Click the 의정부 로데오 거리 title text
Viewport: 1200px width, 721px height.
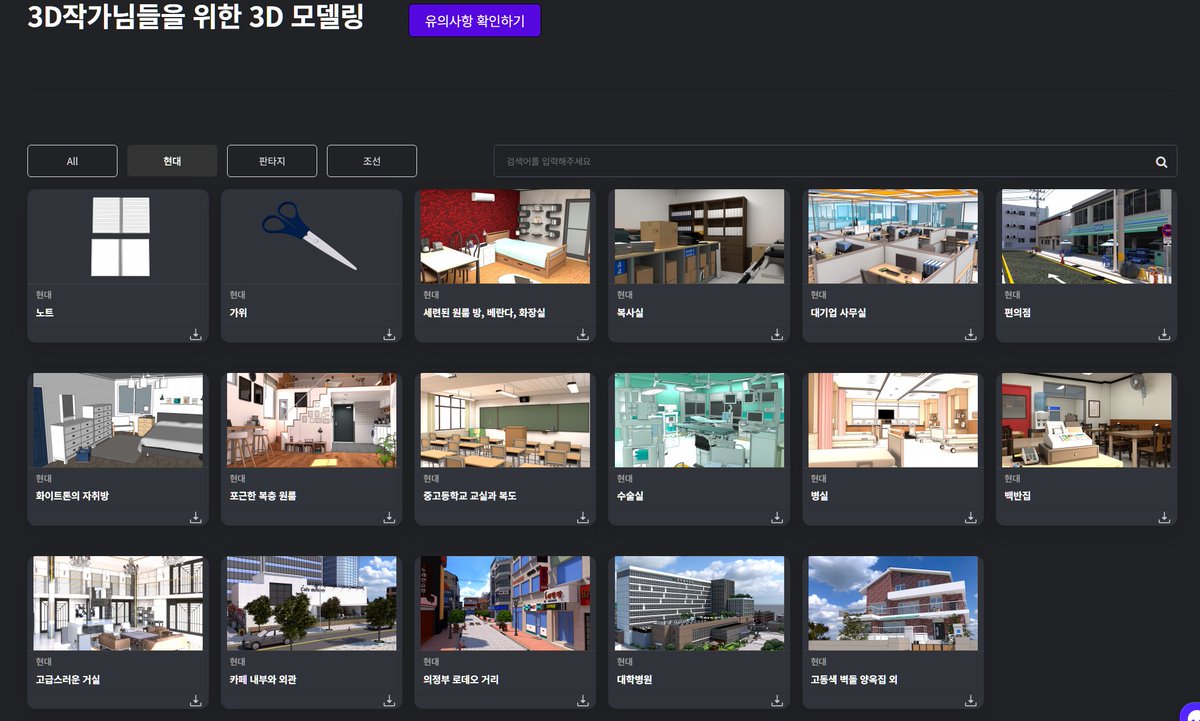tap(461, 680)
